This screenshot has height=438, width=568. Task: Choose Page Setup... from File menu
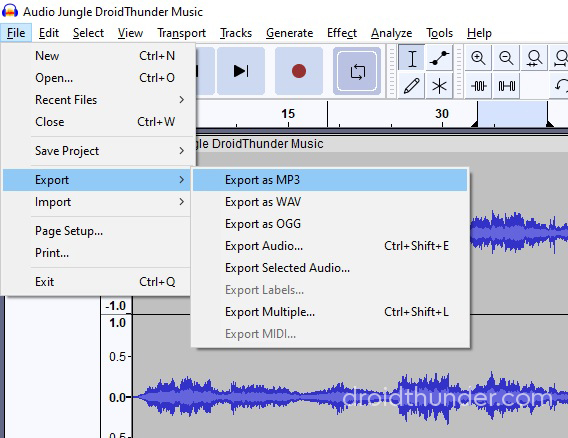tap(97, 231)
